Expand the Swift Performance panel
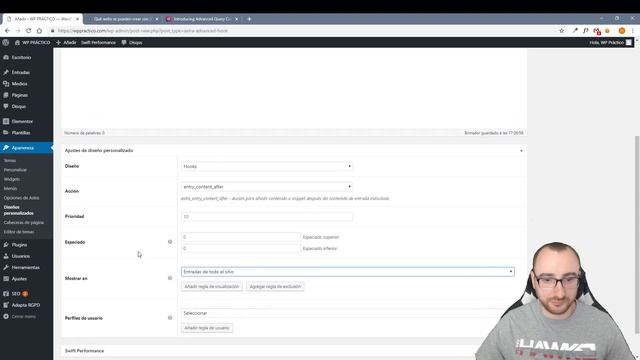Screen dimensions: 640x360 pyautogui.click(x=84, y=351)
